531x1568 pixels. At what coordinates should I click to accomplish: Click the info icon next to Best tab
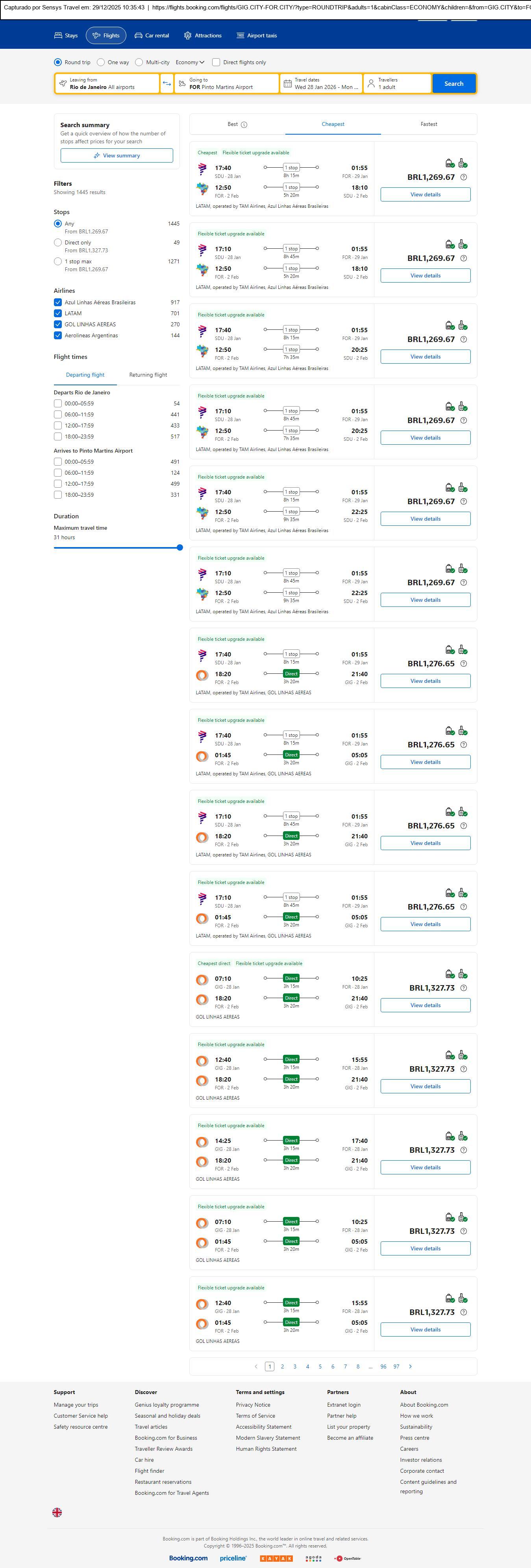coord(244,125)
